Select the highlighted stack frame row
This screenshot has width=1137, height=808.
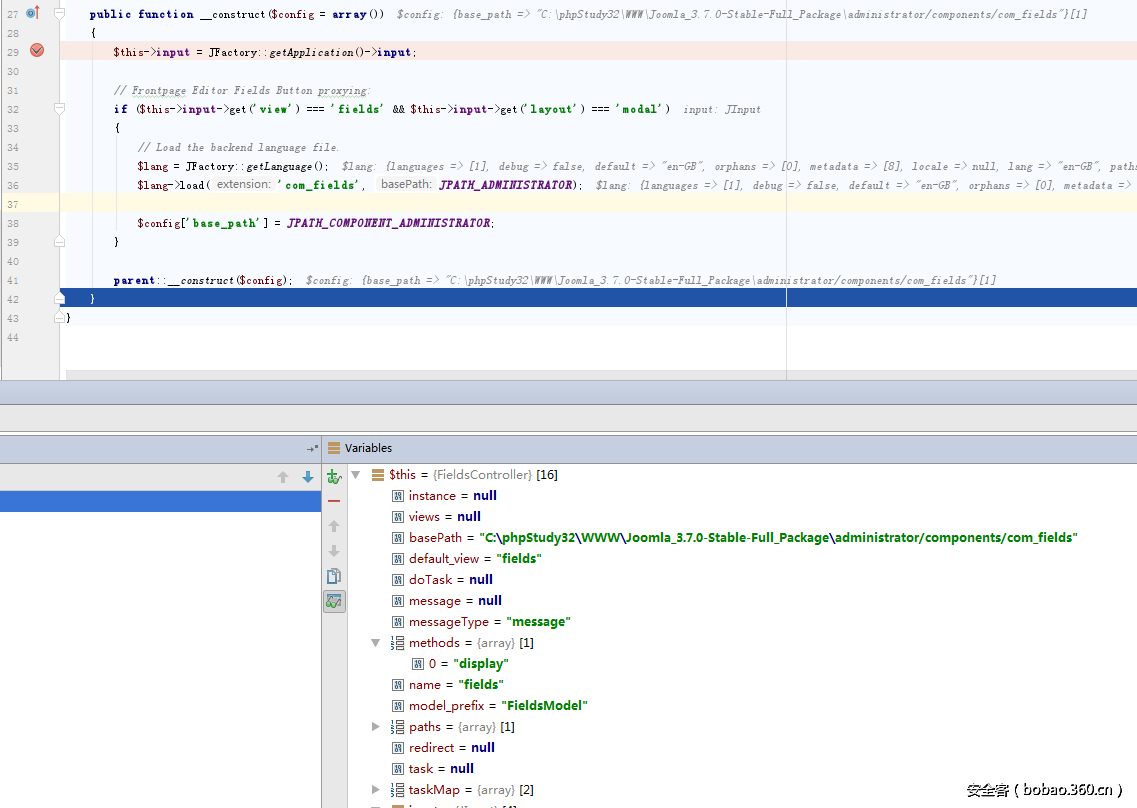point(160,502)
